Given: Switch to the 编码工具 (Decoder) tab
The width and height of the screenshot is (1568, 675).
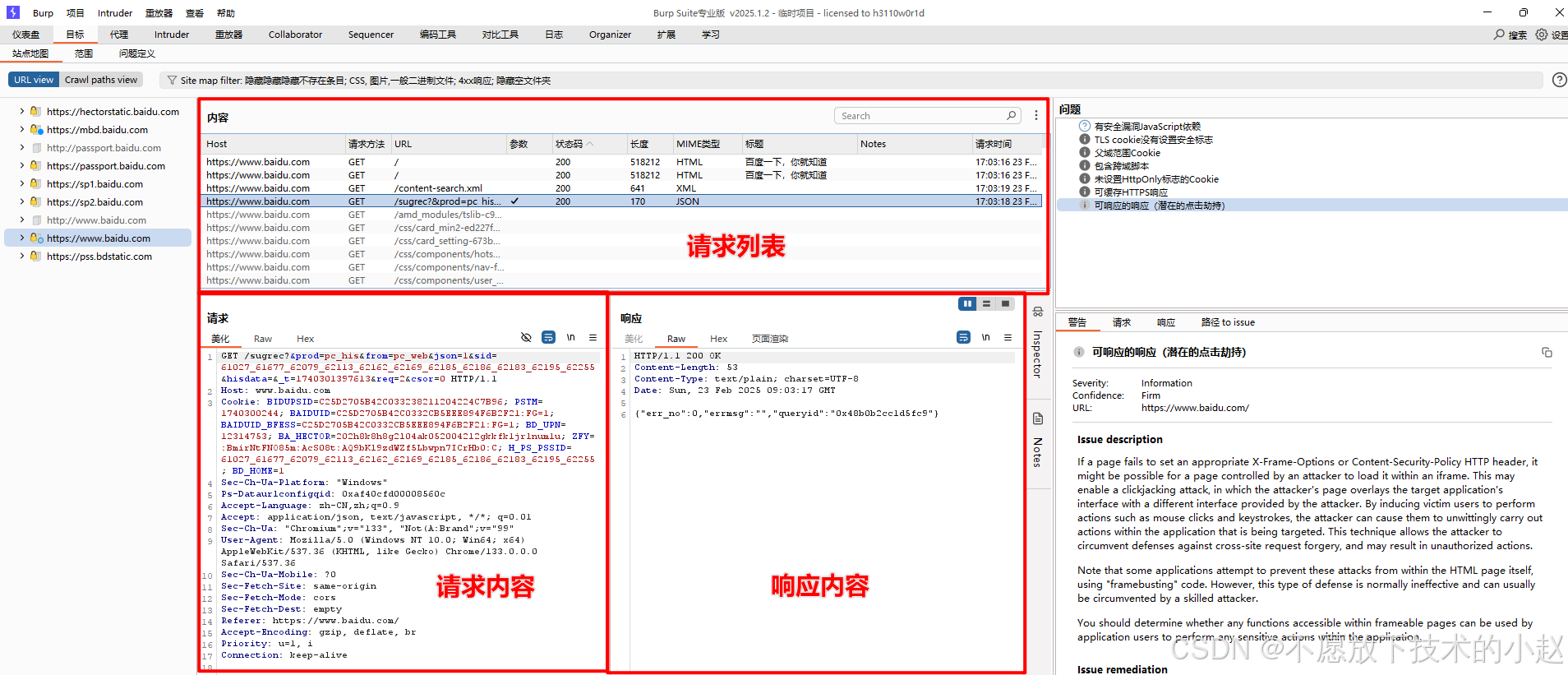Looking at the screenshot, I should point(438,35).
